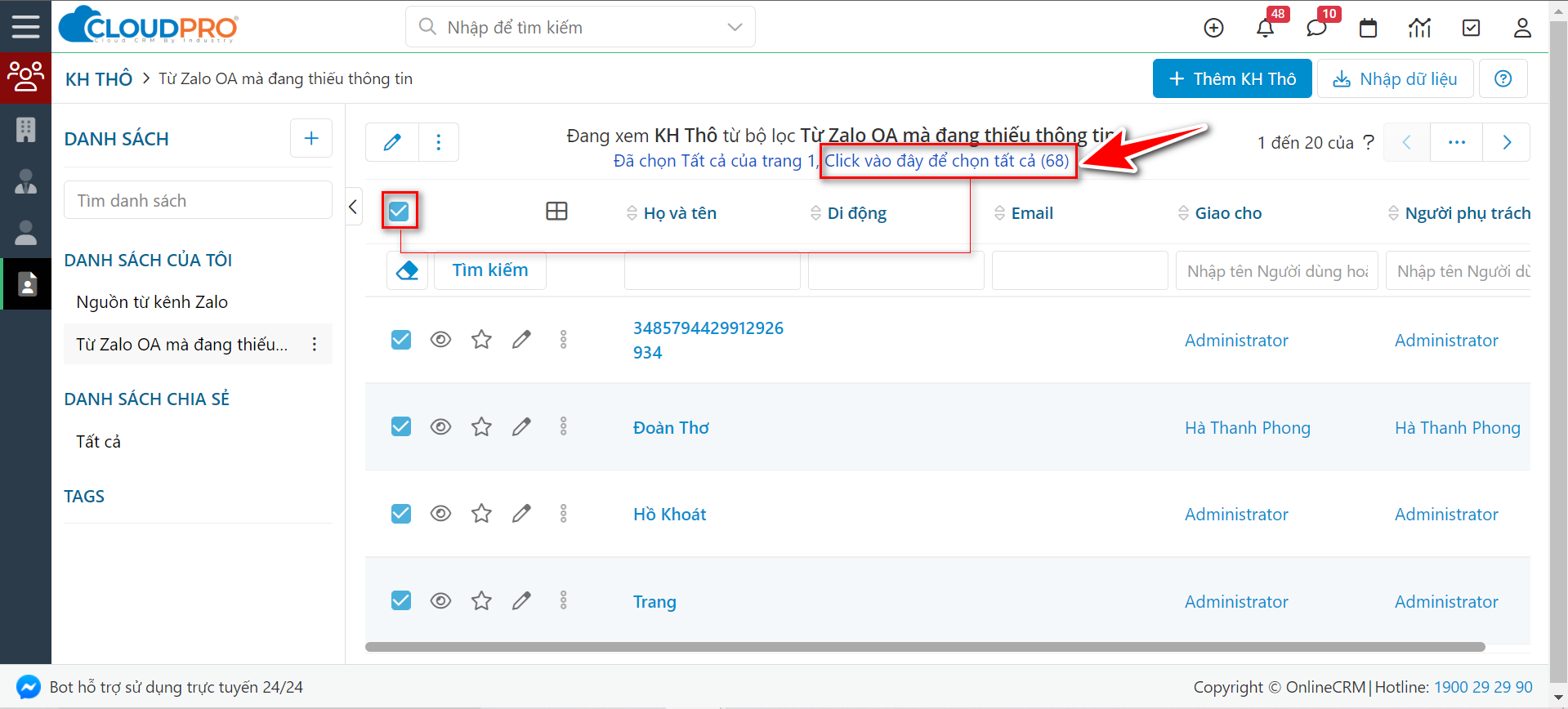
Task: Open the column layout grid icon
Action: pos(556,212)
